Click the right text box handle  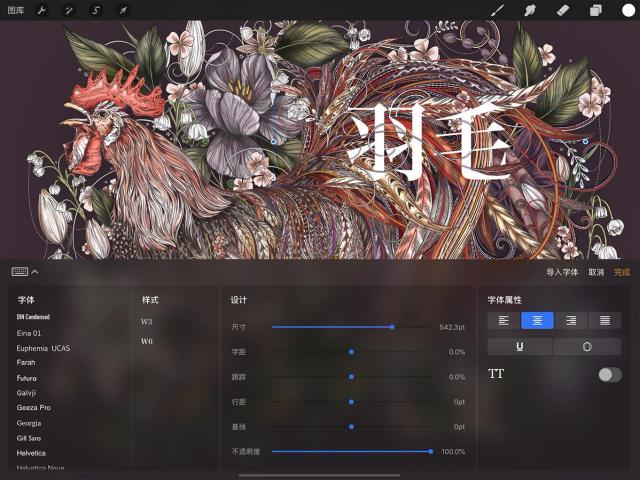coord(585,142)
